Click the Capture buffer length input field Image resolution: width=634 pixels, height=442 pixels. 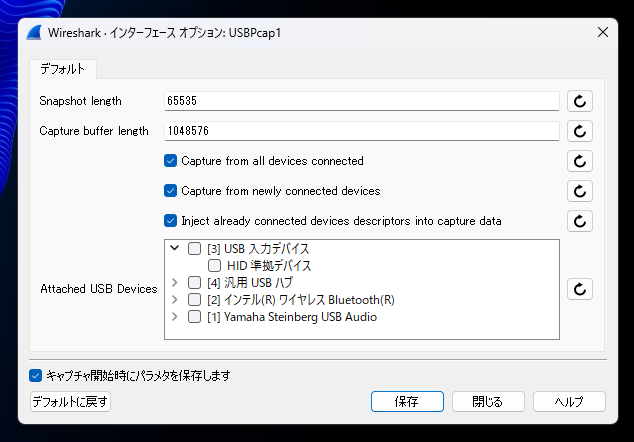pos(361,131)
